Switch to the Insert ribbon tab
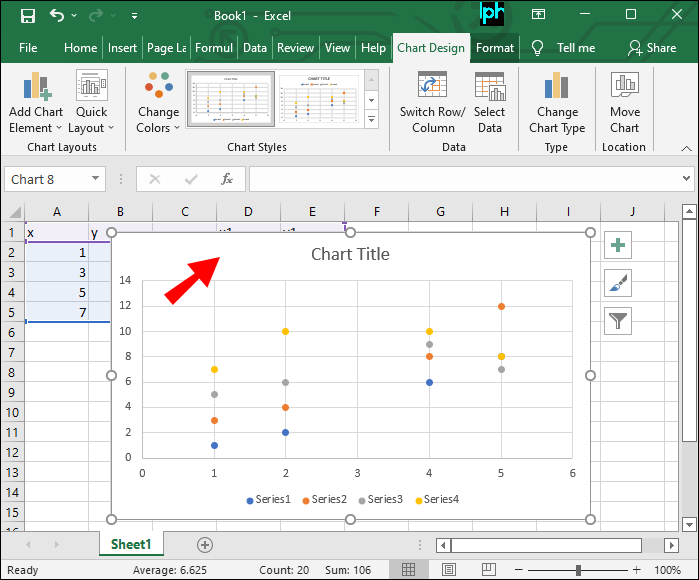The image size is (699, 580). pos(122,47)
